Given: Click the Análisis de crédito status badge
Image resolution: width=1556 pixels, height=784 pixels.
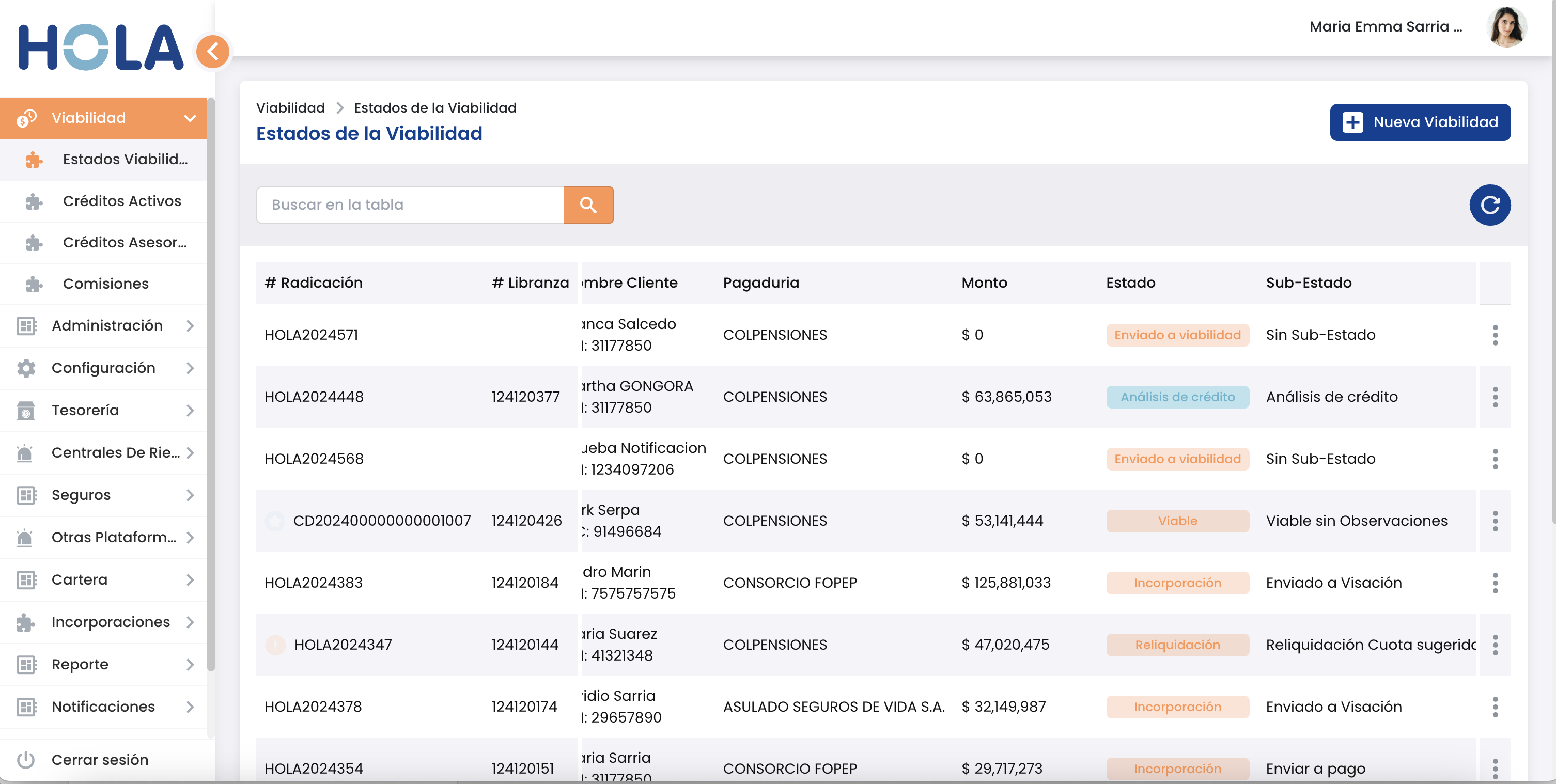Looking at the screenshot, I should tap(1177, 397).
